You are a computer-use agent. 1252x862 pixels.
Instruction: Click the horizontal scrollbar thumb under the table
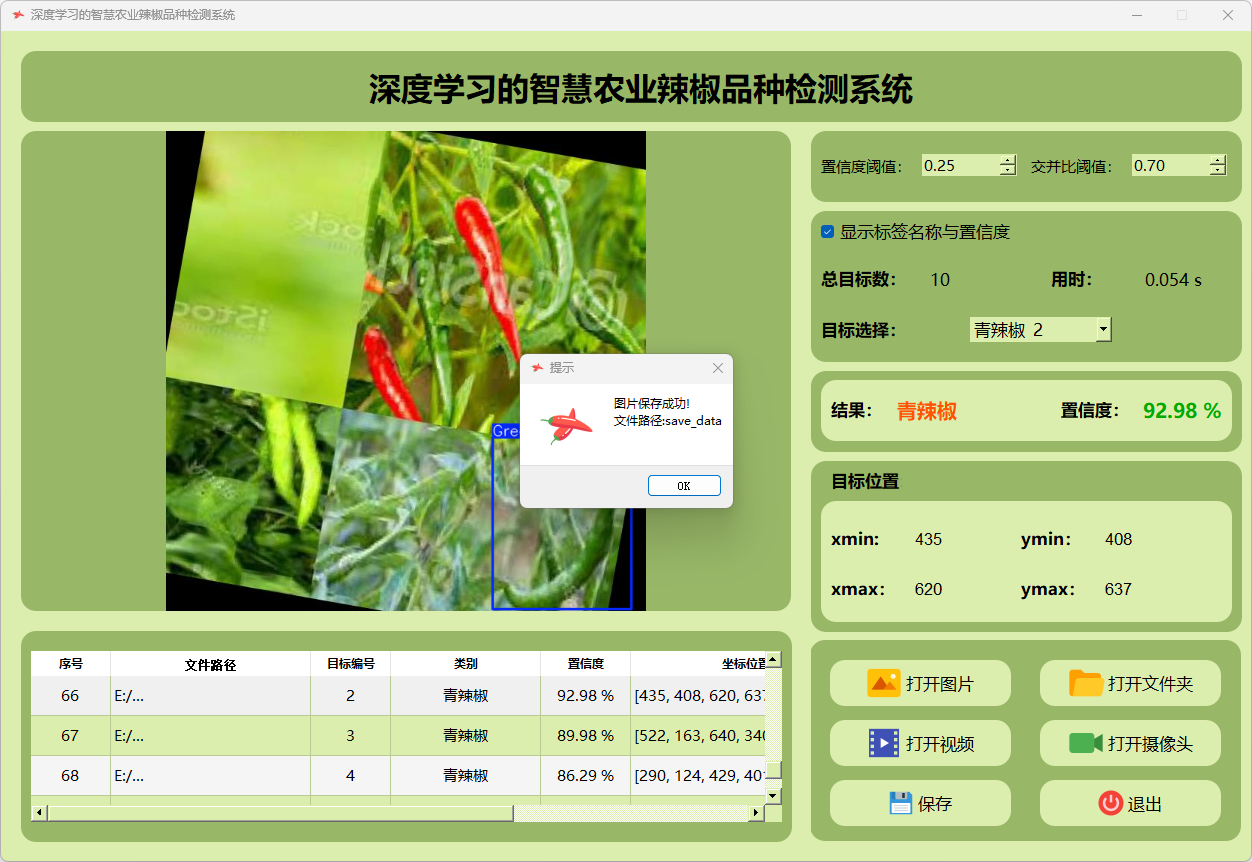(280, 813)
